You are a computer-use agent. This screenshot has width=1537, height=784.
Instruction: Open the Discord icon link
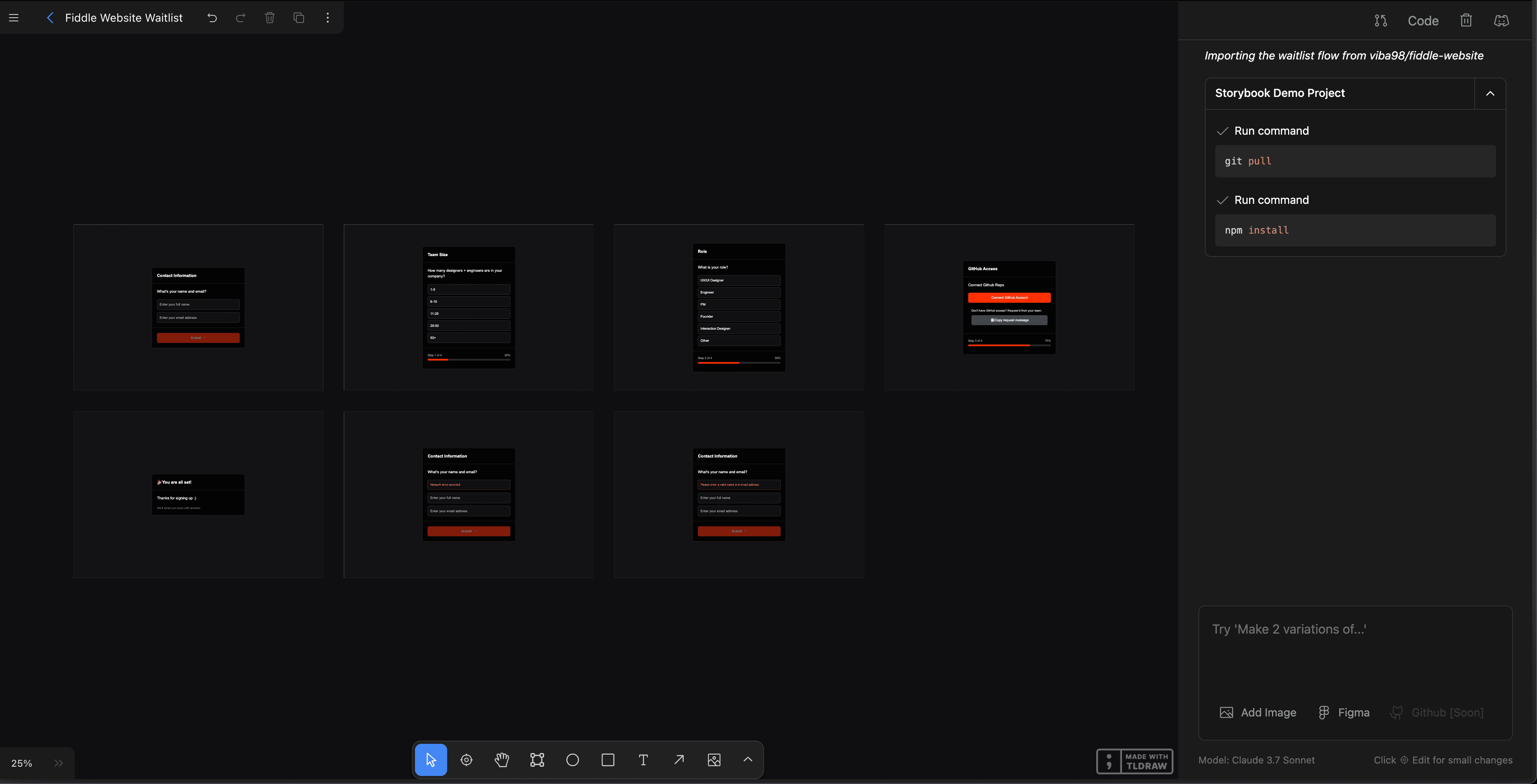[x=1501, y=21]
